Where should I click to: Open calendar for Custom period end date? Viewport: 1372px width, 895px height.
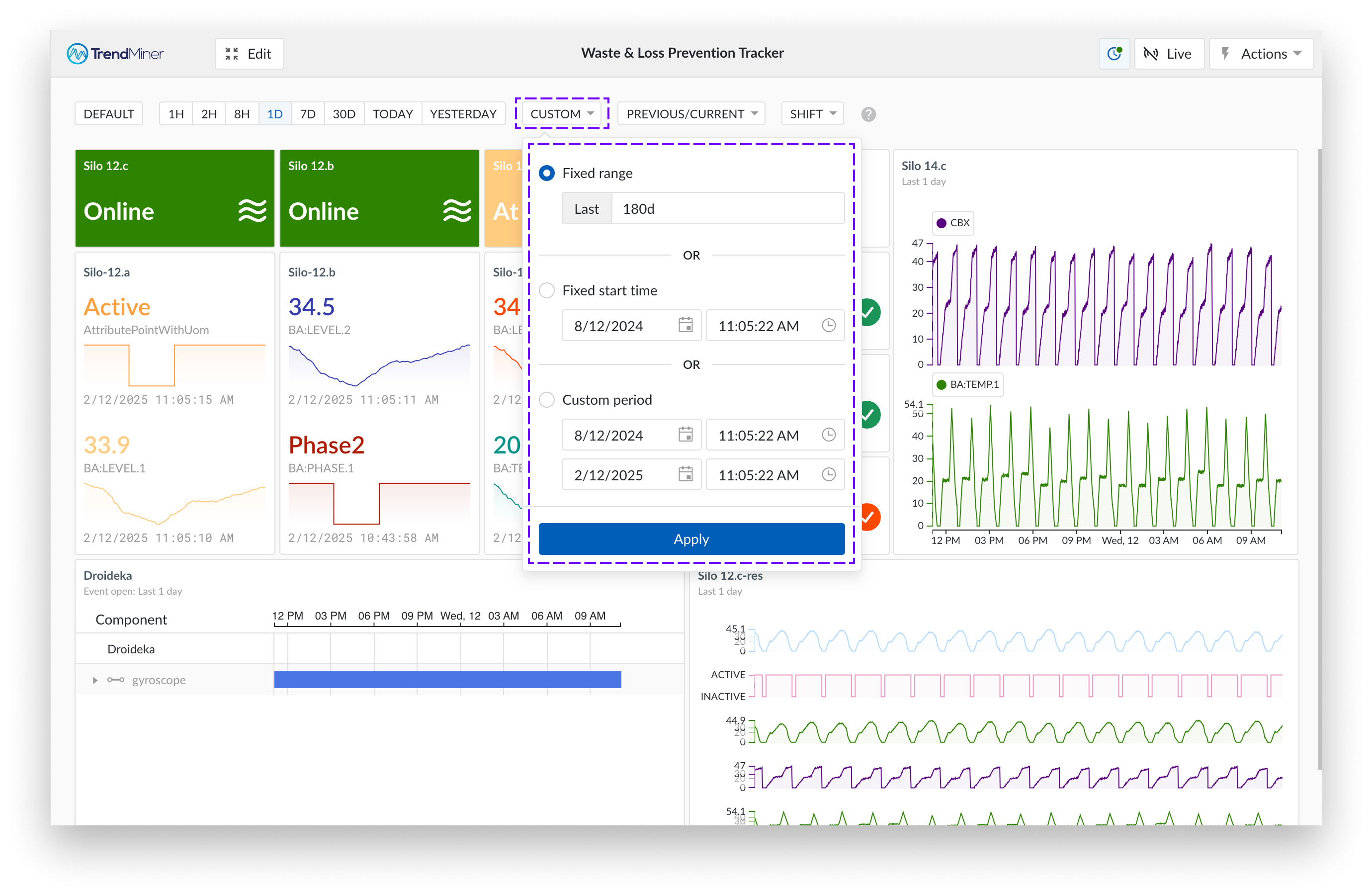coord(685,475)
